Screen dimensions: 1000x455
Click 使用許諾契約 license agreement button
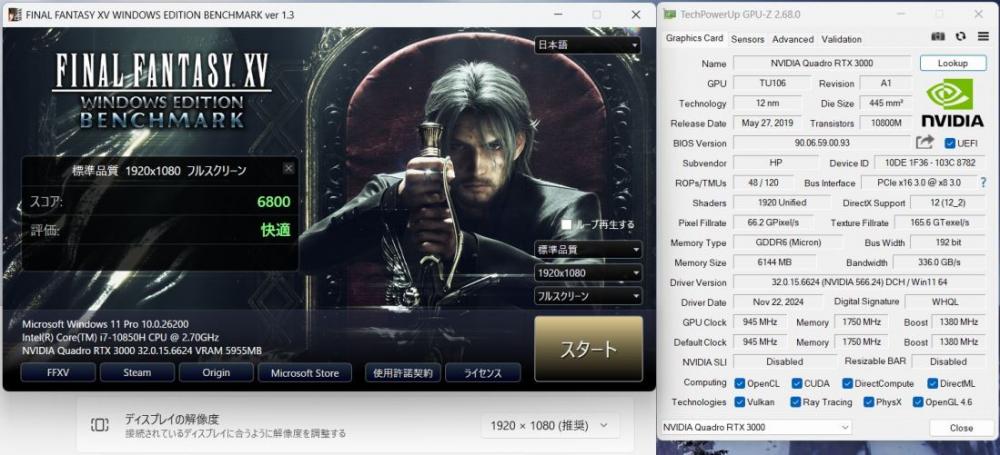coord(402,373)
